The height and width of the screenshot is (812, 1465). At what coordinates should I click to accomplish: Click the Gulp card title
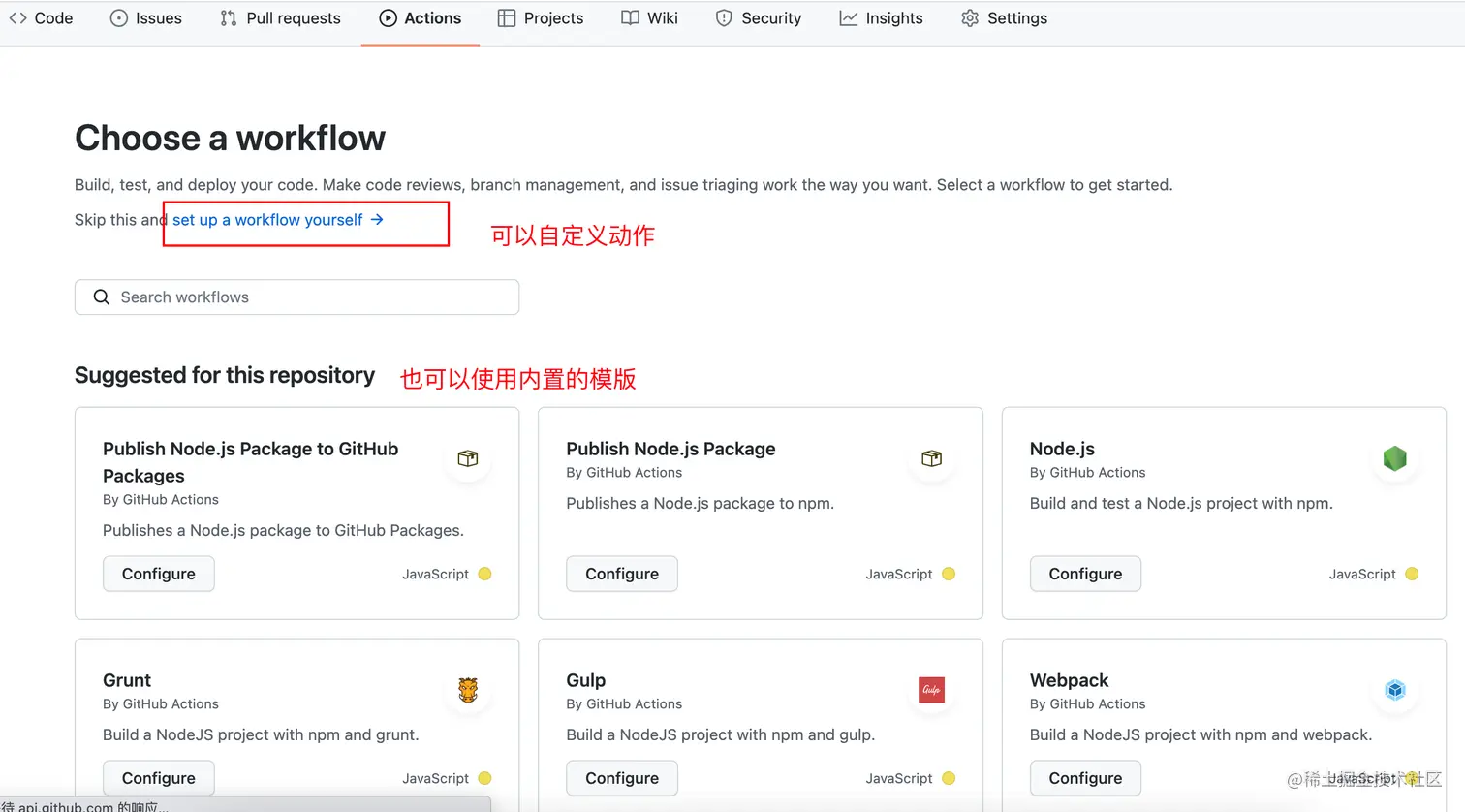[585, 680]
